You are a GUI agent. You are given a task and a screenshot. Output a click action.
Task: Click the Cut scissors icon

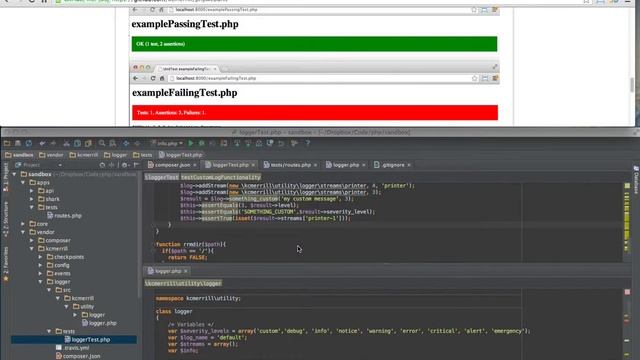(66, 143)
